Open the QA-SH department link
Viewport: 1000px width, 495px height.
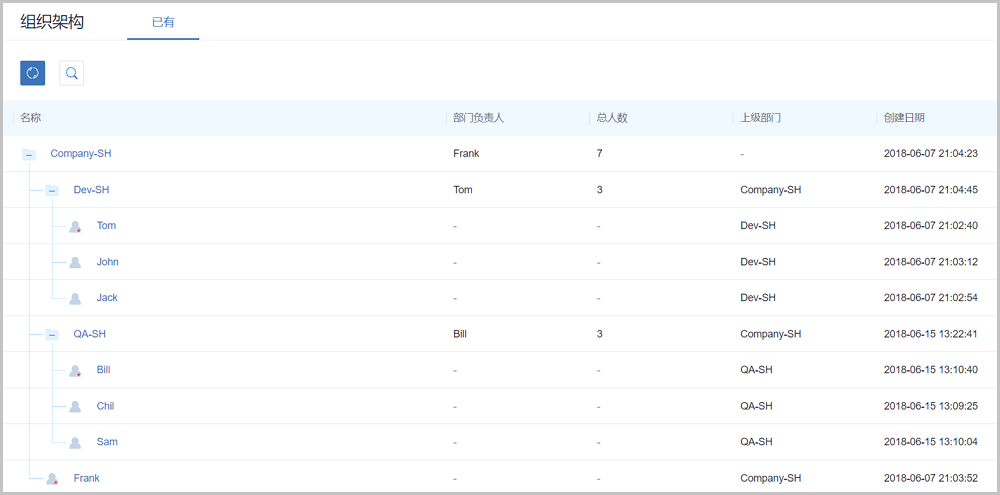point(89,334)
